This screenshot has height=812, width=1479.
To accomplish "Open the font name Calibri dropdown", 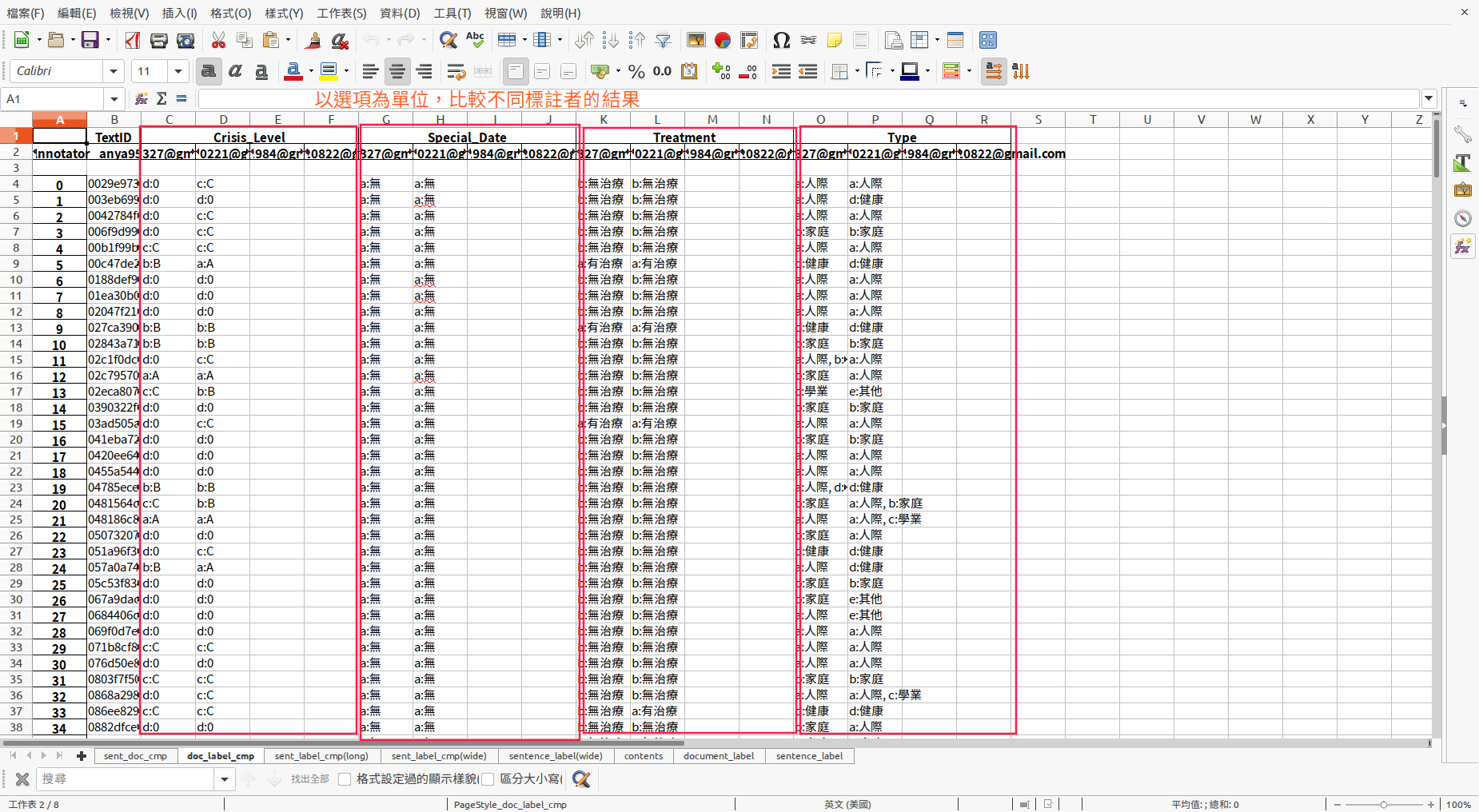I will [114, 71].
